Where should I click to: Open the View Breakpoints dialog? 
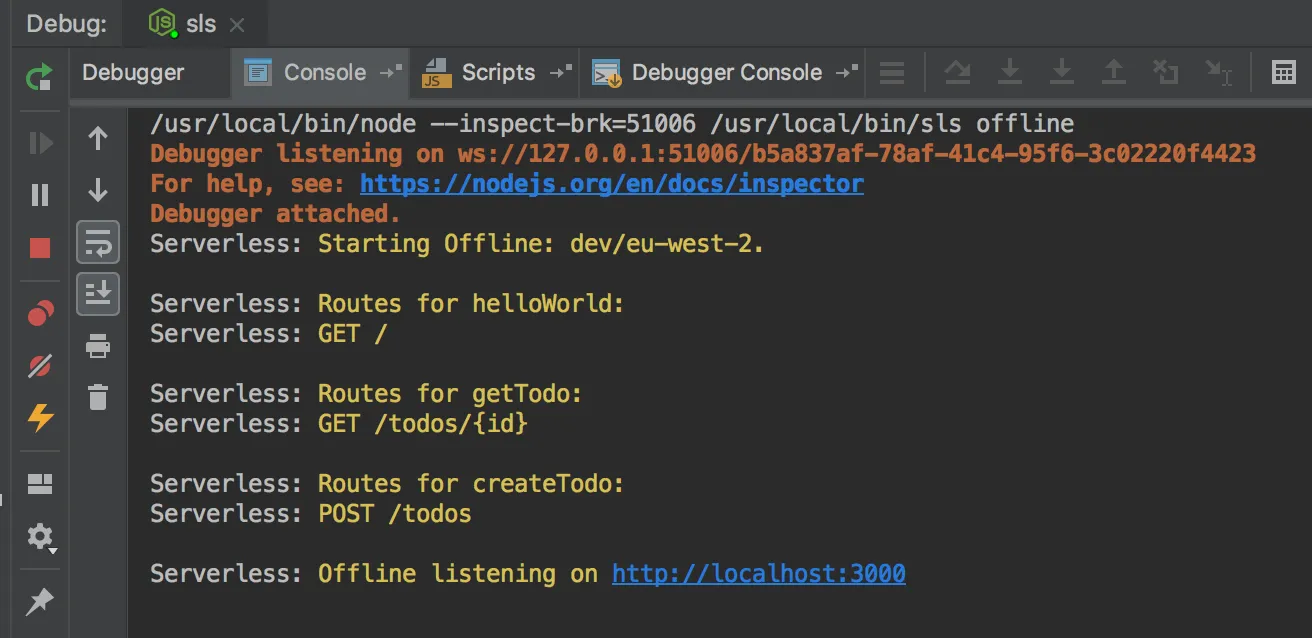tap(40, 314)
